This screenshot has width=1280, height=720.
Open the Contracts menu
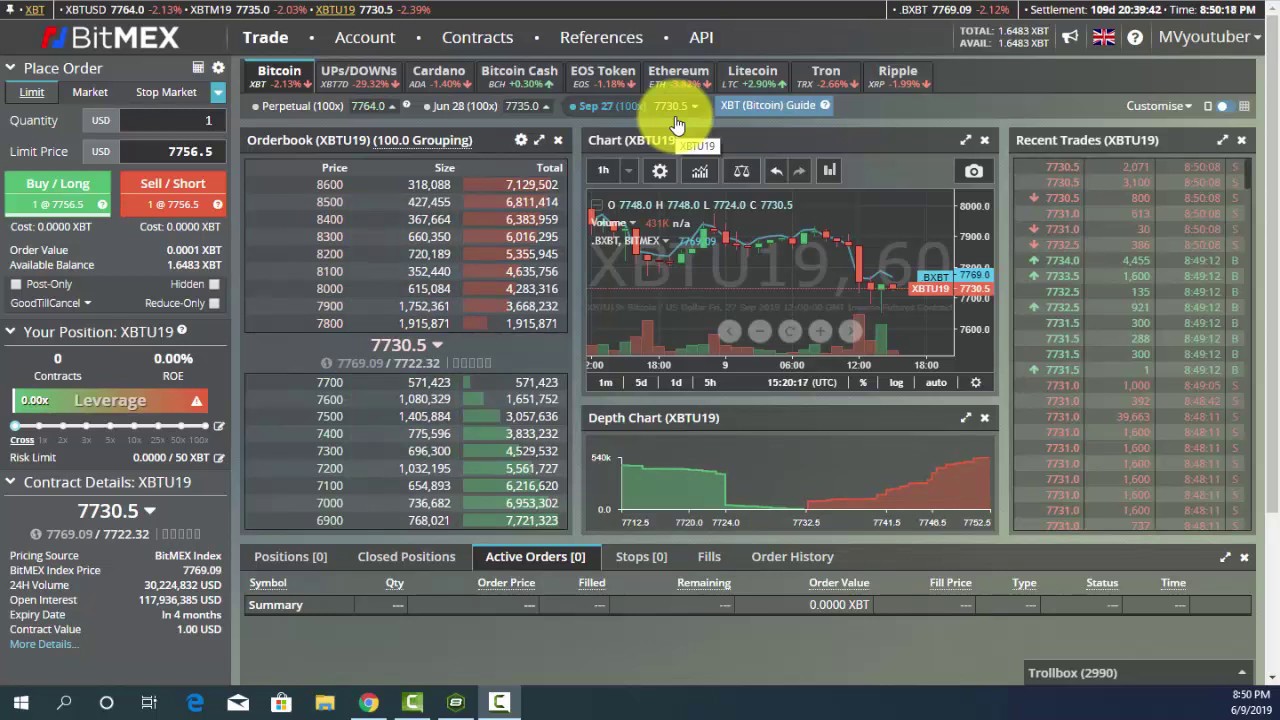point(477,37)
